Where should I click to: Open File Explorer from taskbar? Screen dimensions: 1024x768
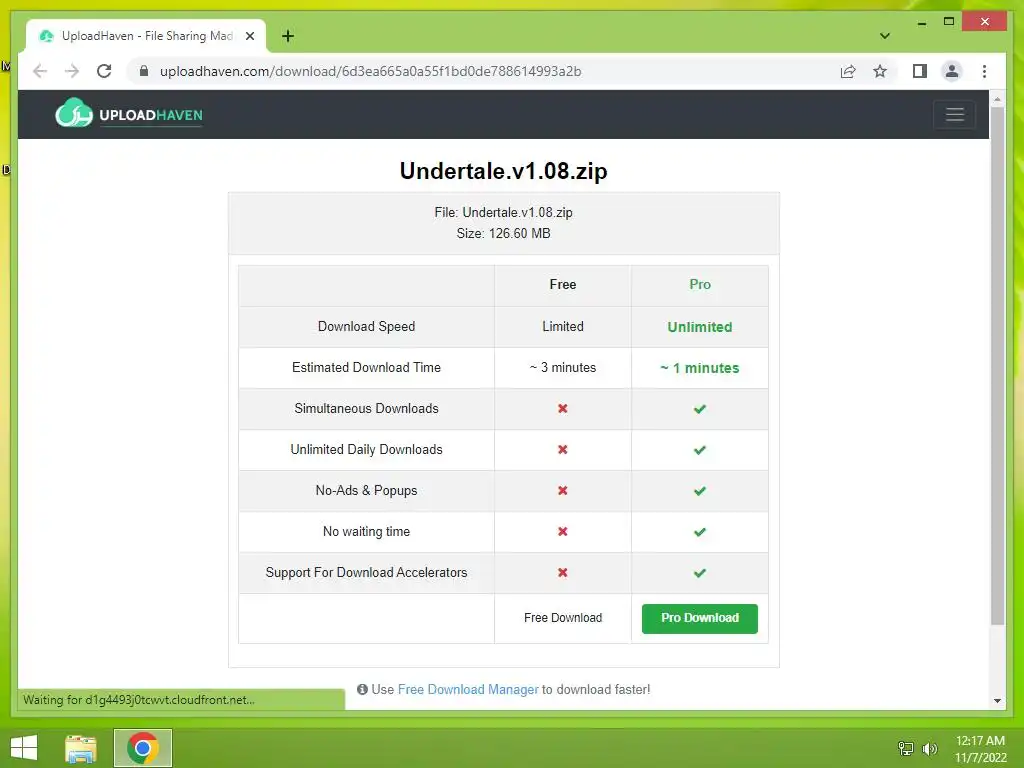(x=81, y=748)
